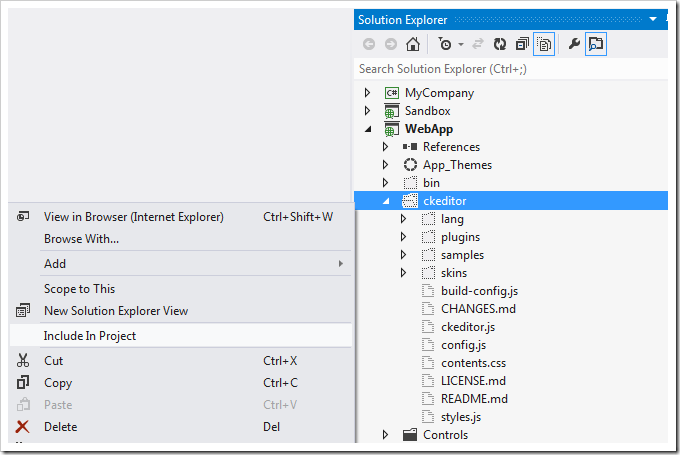Image resolution: width=680 pixels, height=455 pixels.
Task: Choose Include In Project
Action: pyautogui.click(x=180, y=336)
